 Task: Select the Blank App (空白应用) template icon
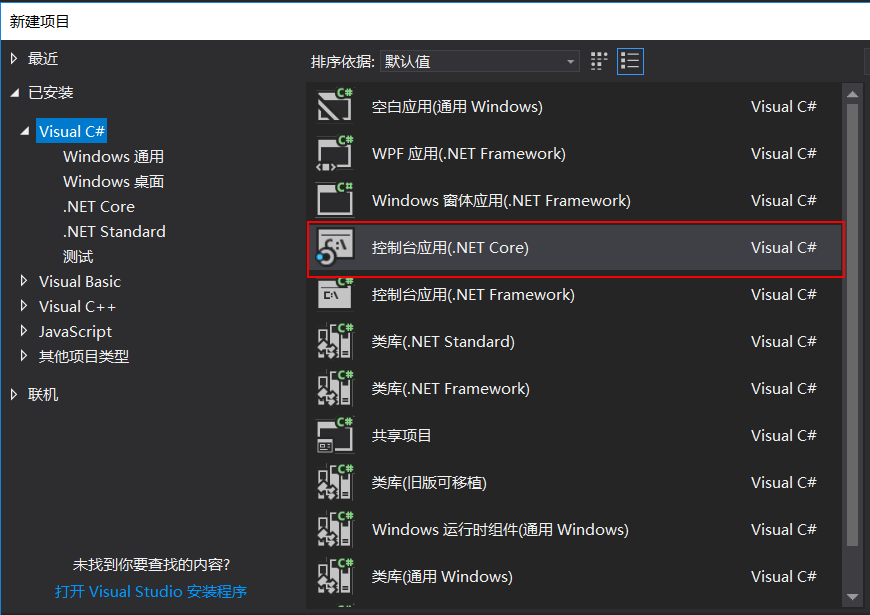tap(335, 105)
